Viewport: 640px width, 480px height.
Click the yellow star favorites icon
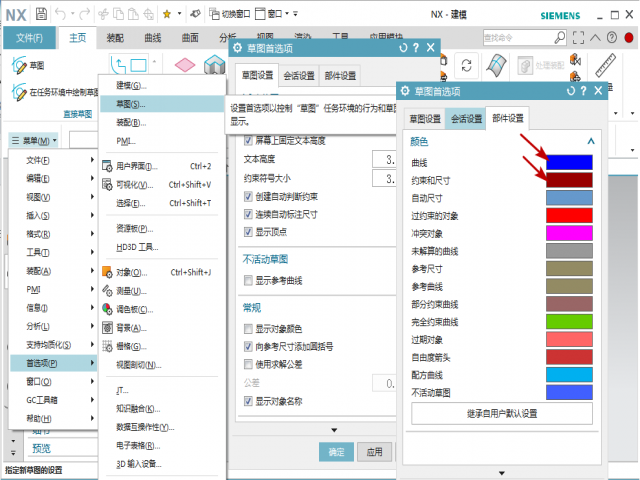pyautogui.click(x=167, y=14)
